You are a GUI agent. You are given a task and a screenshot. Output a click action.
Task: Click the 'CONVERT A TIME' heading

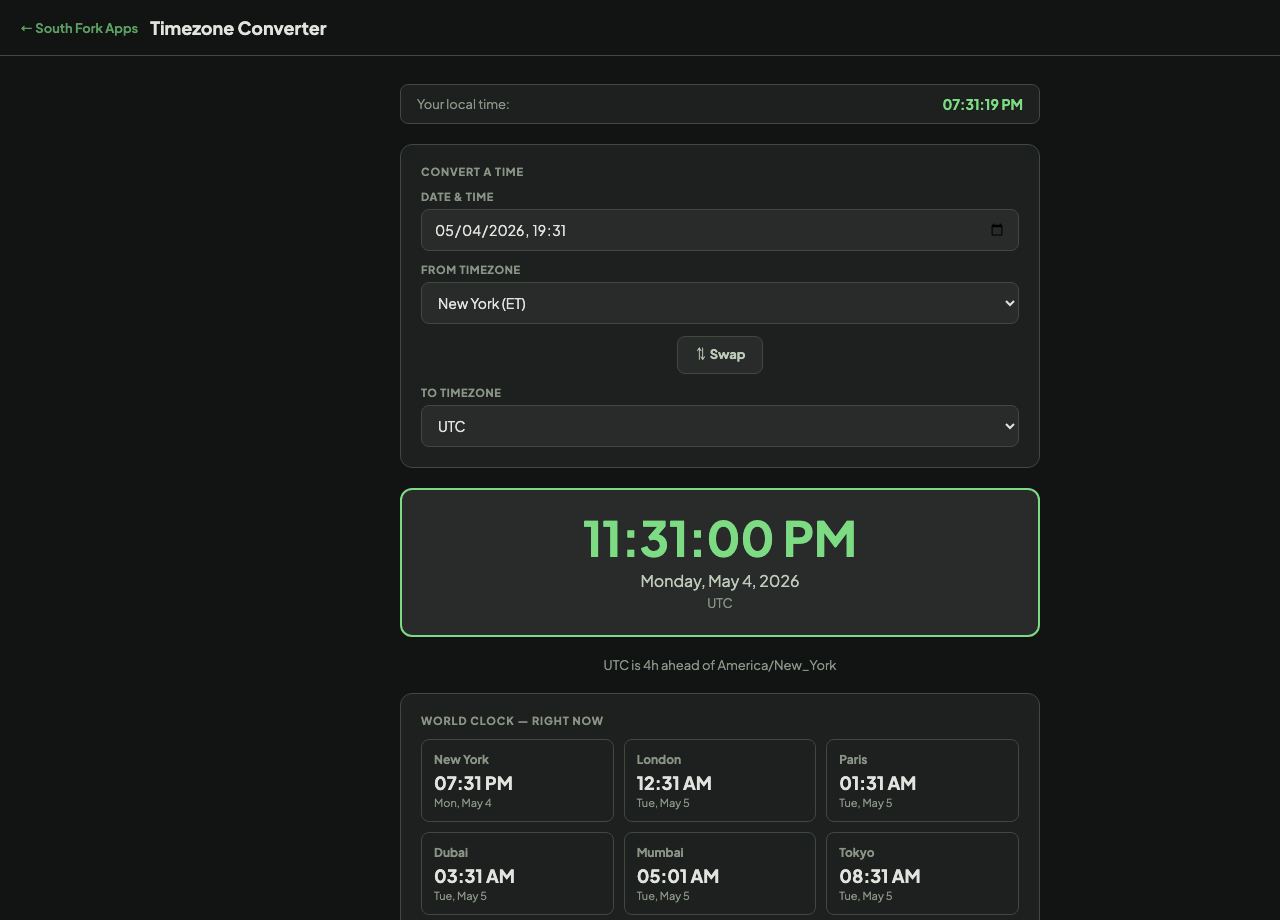tap(472, 172)
